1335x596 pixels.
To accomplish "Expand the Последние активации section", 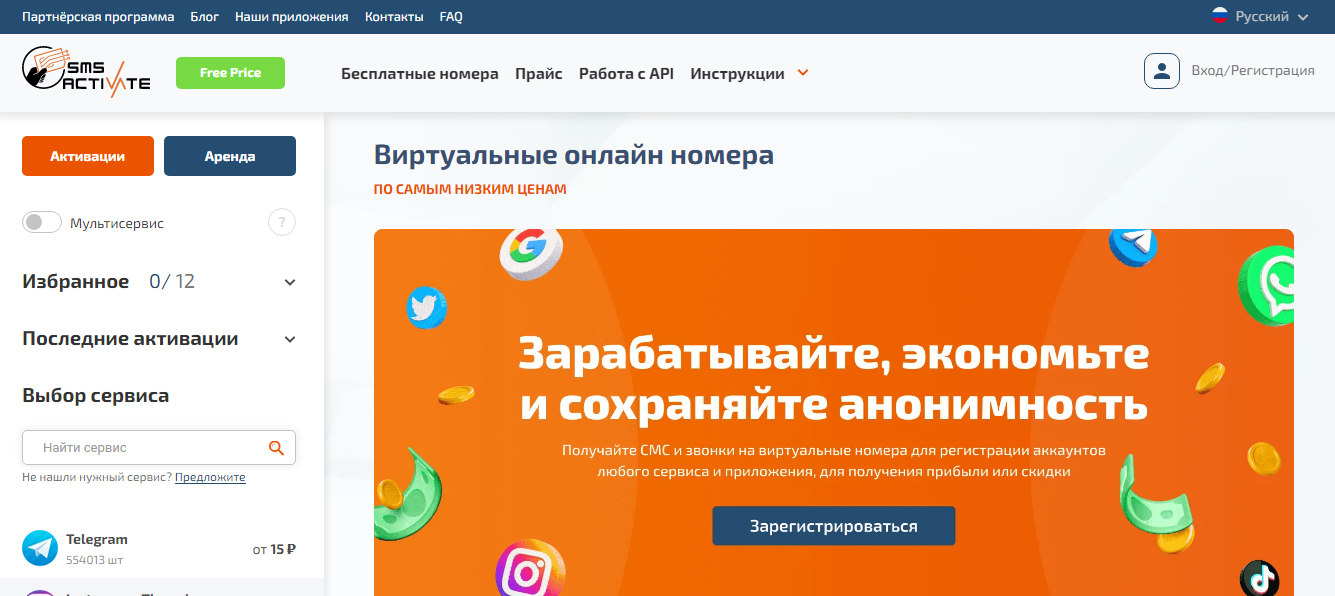I will coord(290,339).
